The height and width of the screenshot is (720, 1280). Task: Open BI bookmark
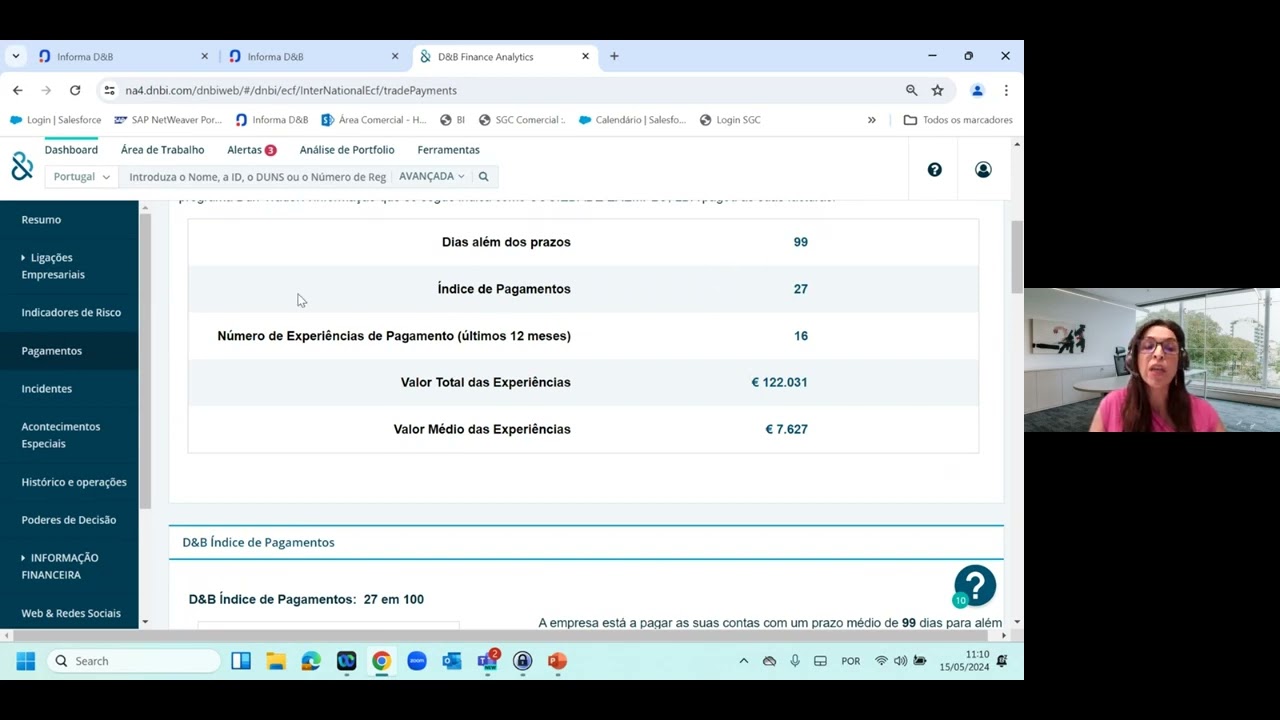pos(452,120)
